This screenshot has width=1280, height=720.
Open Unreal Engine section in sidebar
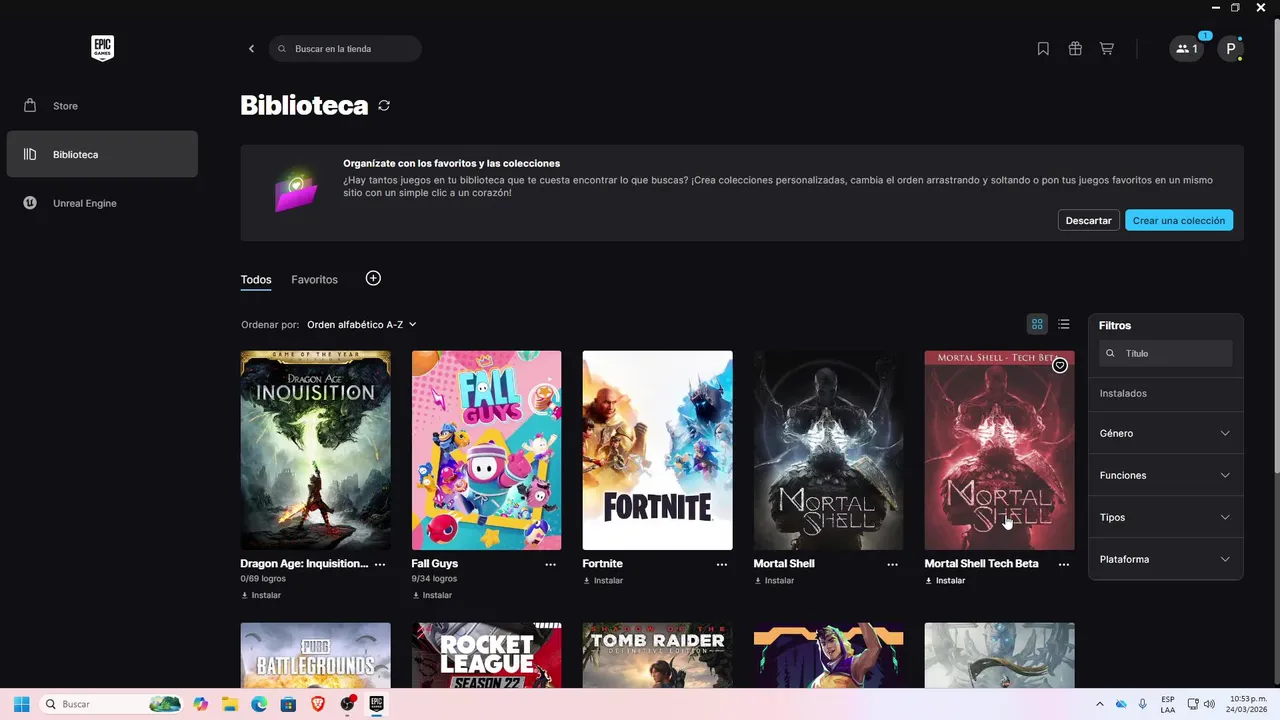tap(102, 203)
